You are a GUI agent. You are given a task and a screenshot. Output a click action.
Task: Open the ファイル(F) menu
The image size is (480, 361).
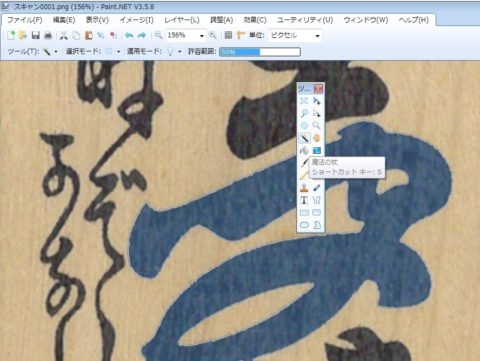[x=25, y=20]
